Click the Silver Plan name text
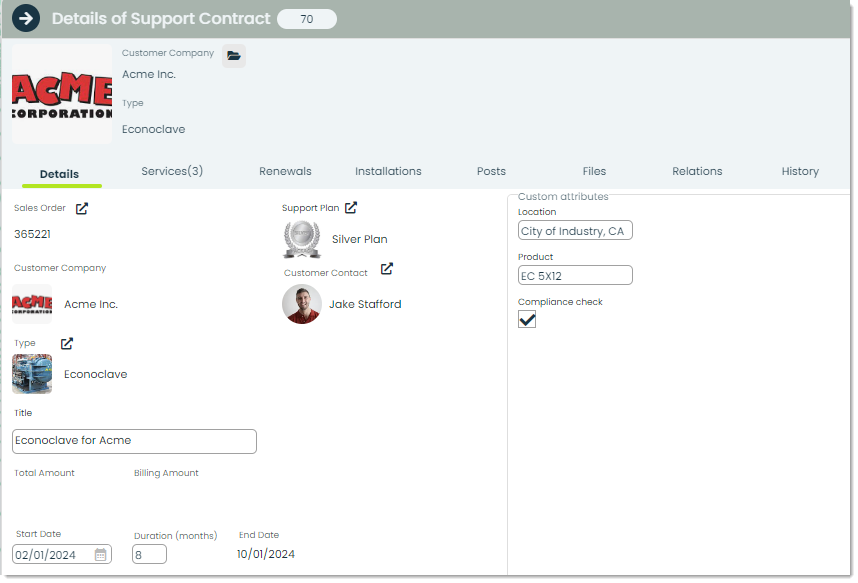The height and width of the screenshot is (583, 858). [360, 239]
